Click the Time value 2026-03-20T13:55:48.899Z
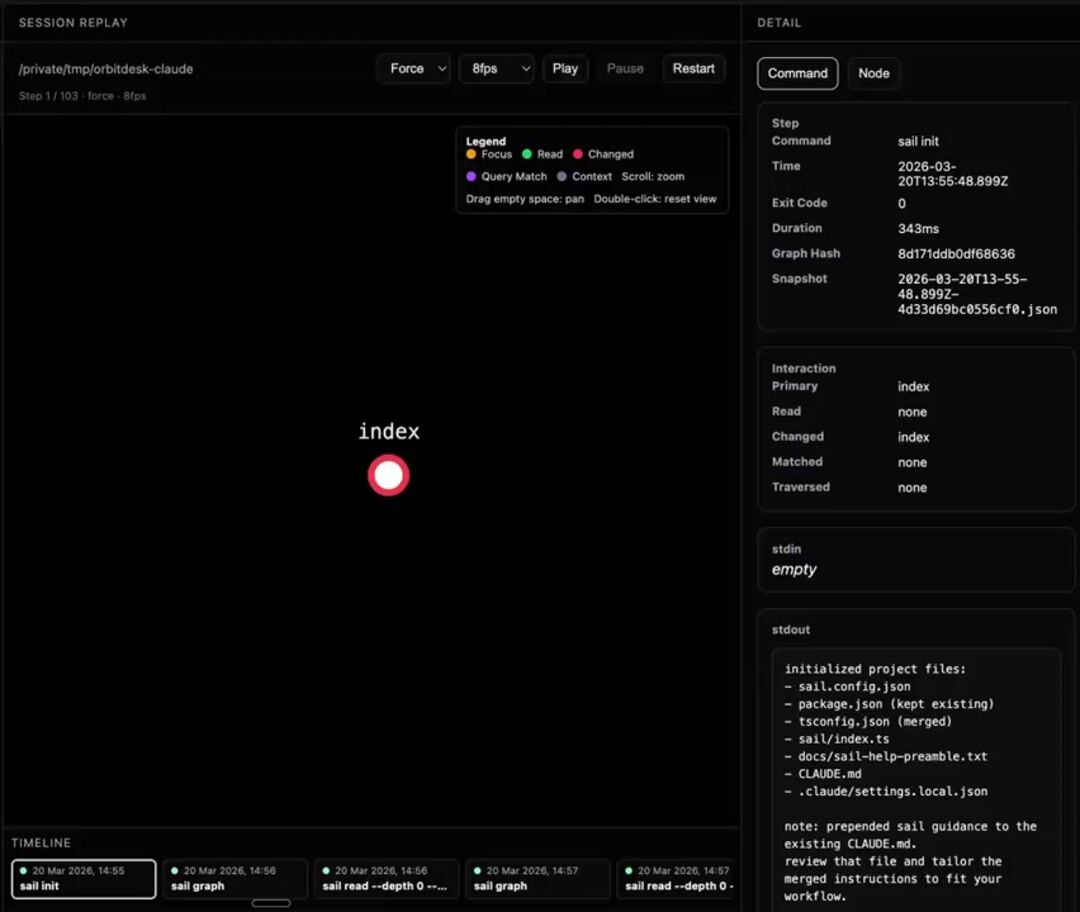The image size is (1080, 912). coord(953,174)
